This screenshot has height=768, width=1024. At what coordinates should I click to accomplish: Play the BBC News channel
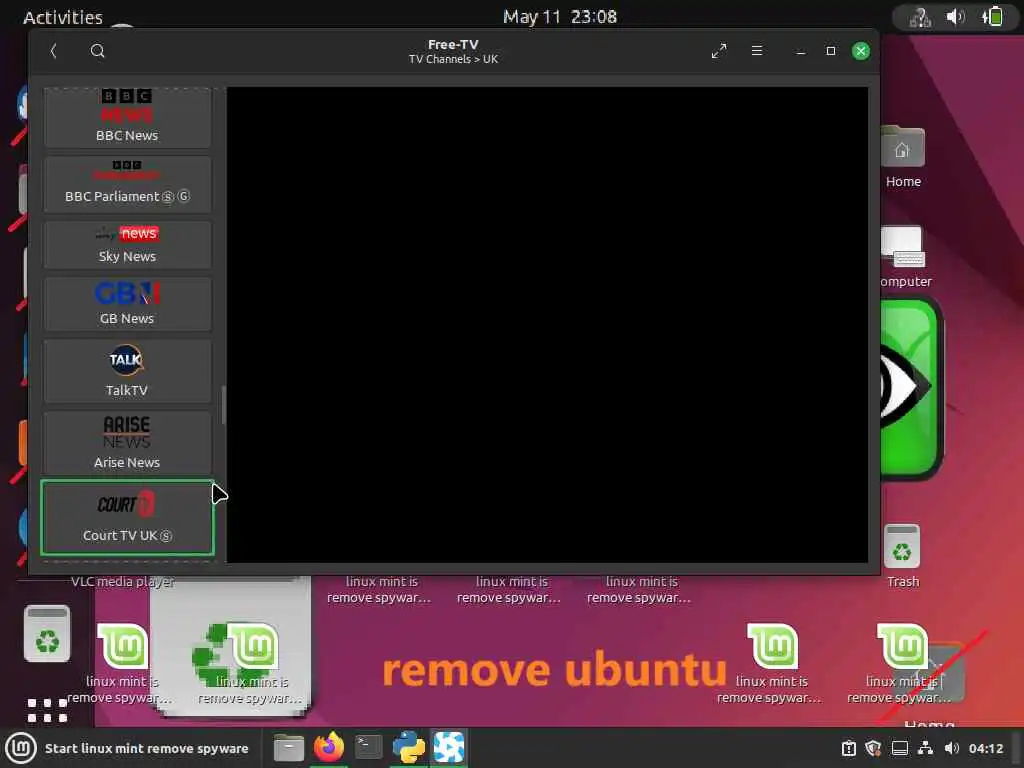click(127, 117)
